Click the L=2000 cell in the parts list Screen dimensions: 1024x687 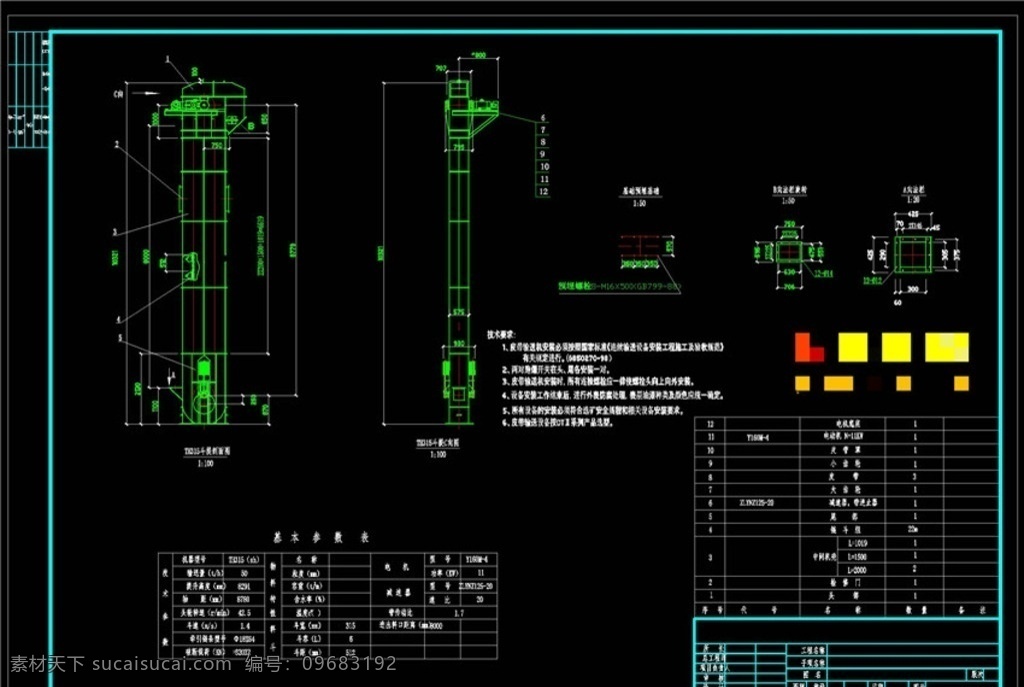pyautogui.click(x=857, y=570)
